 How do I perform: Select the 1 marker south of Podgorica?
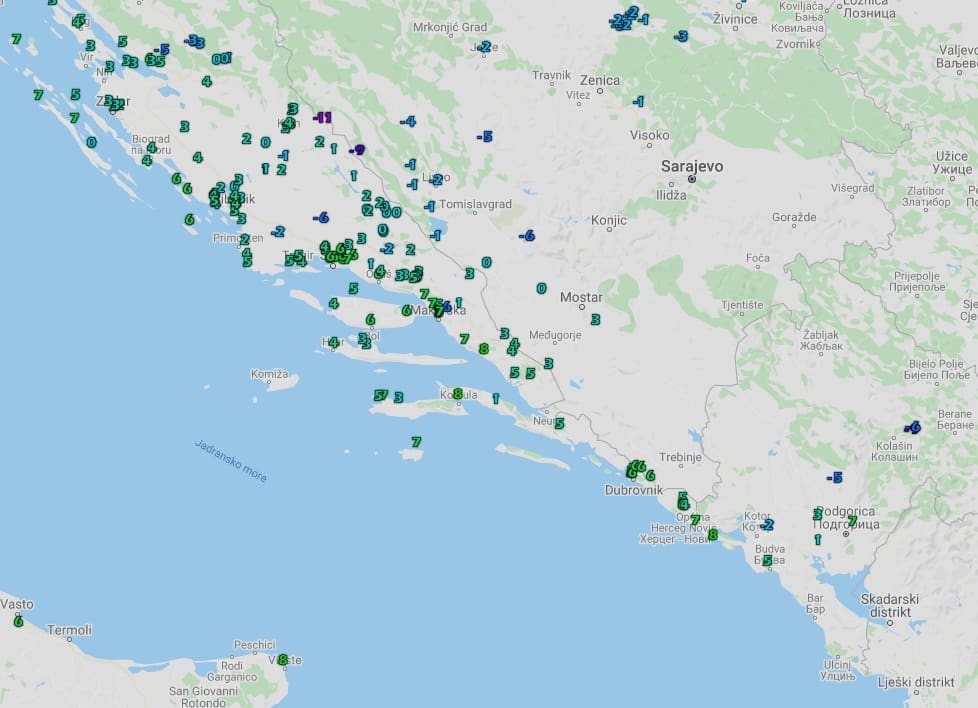(x=817, y=539)
